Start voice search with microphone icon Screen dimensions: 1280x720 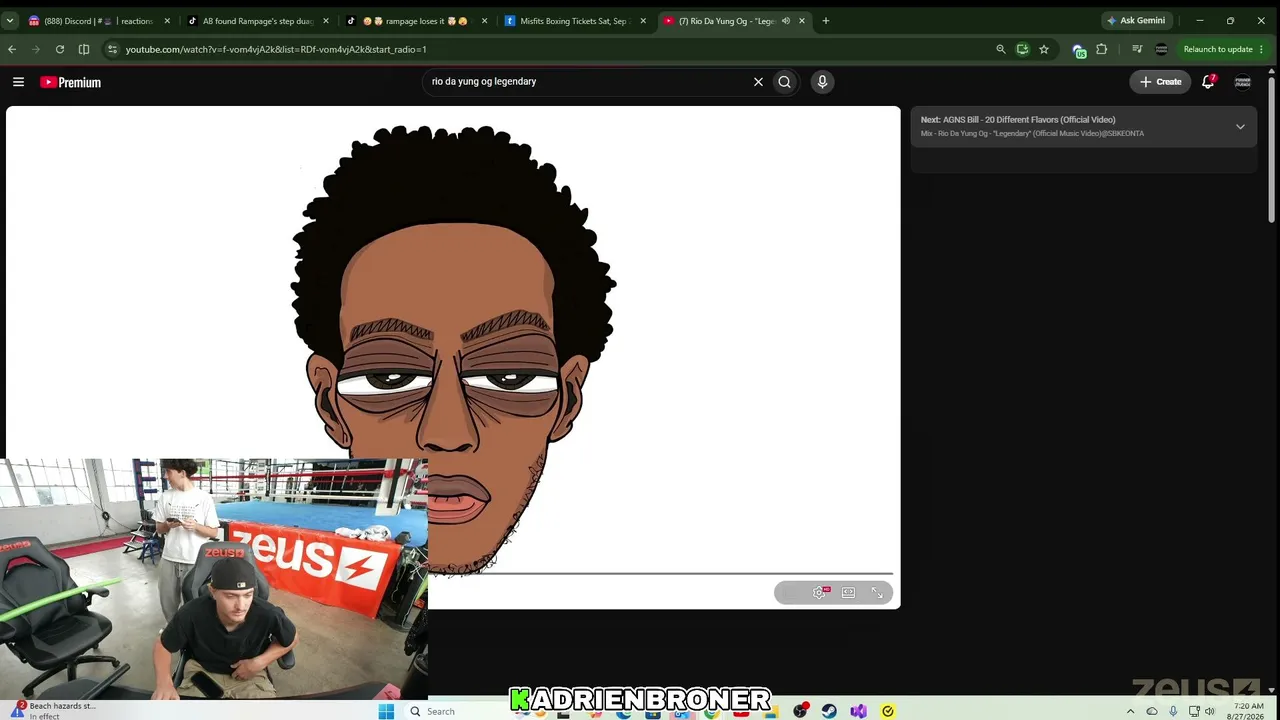tap(822, 82)
